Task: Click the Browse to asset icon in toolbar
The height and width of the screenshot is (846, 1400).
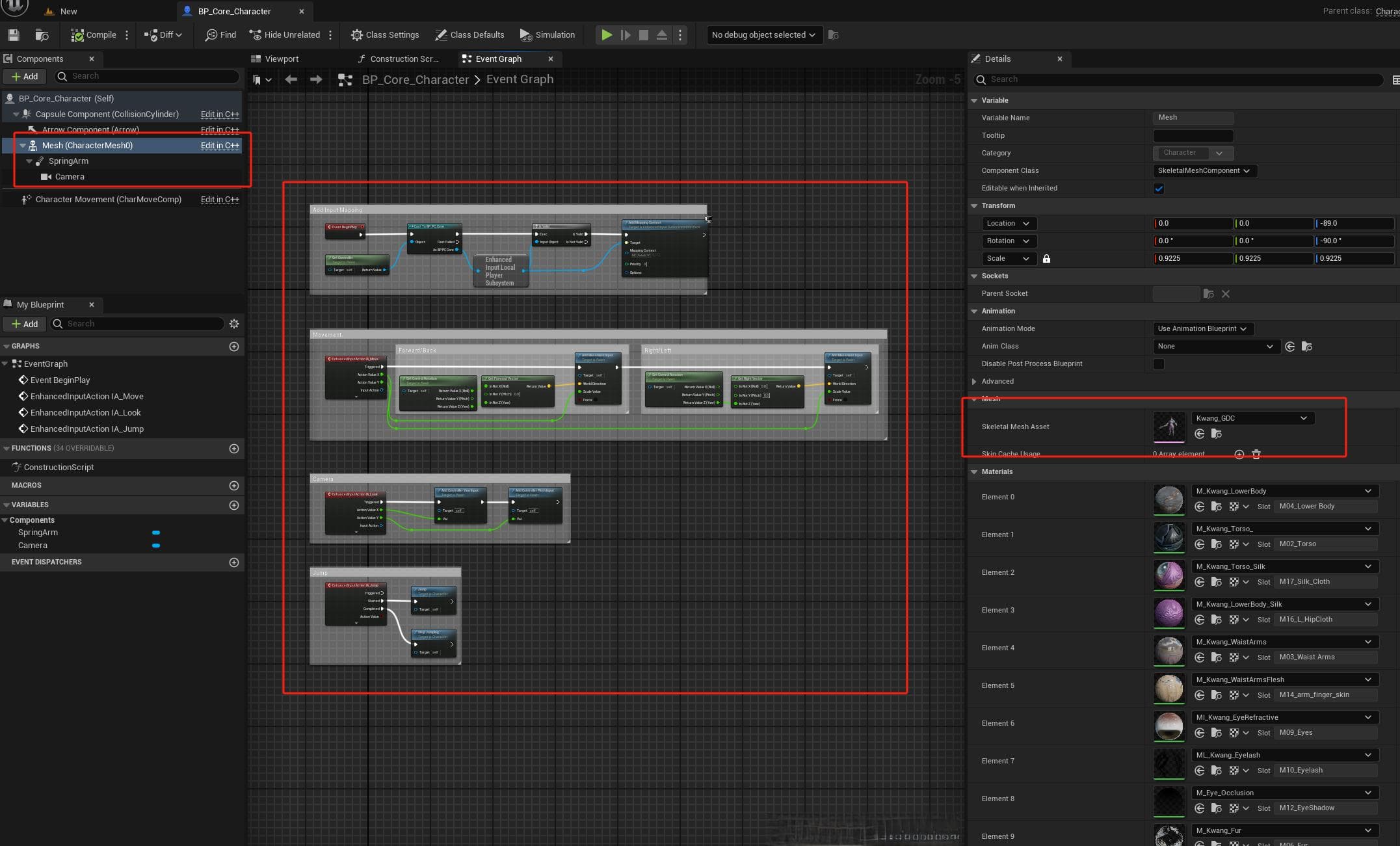Action: tap(42, 35)
